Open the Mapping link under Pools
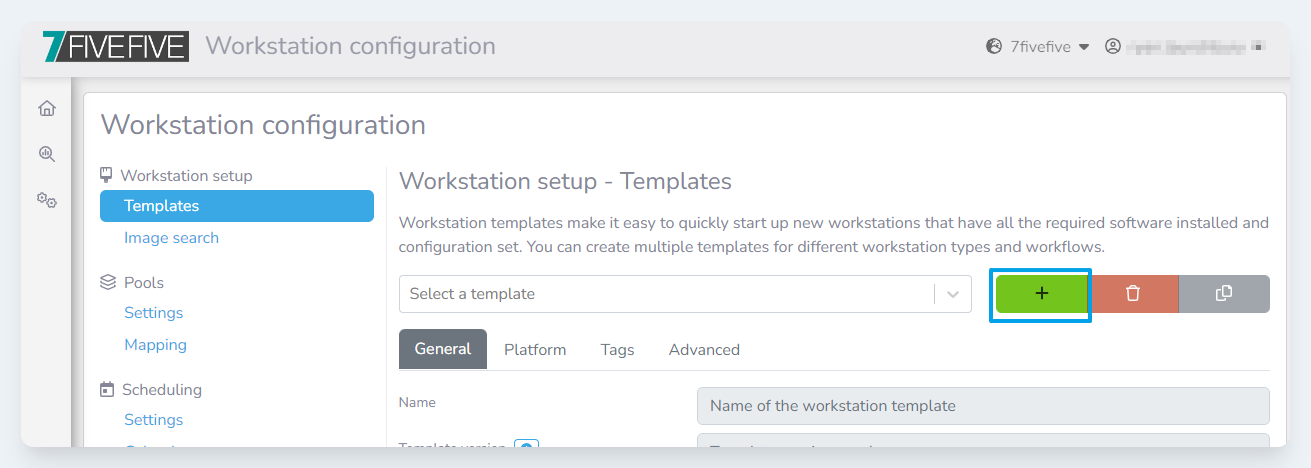Screen dimensions: 1311x468 [155, 345]
